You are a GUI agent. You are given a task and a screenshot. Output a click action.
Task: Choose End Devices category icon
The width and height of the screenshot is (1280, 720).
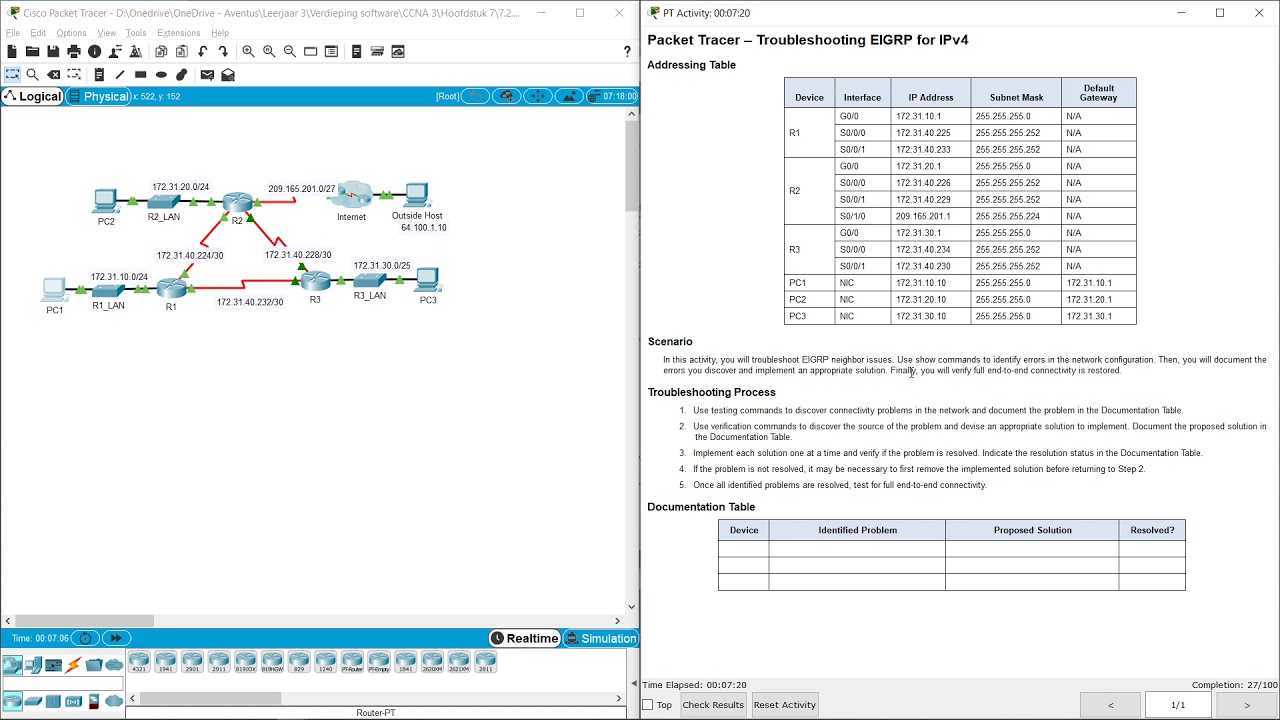[x=33, y=665]
